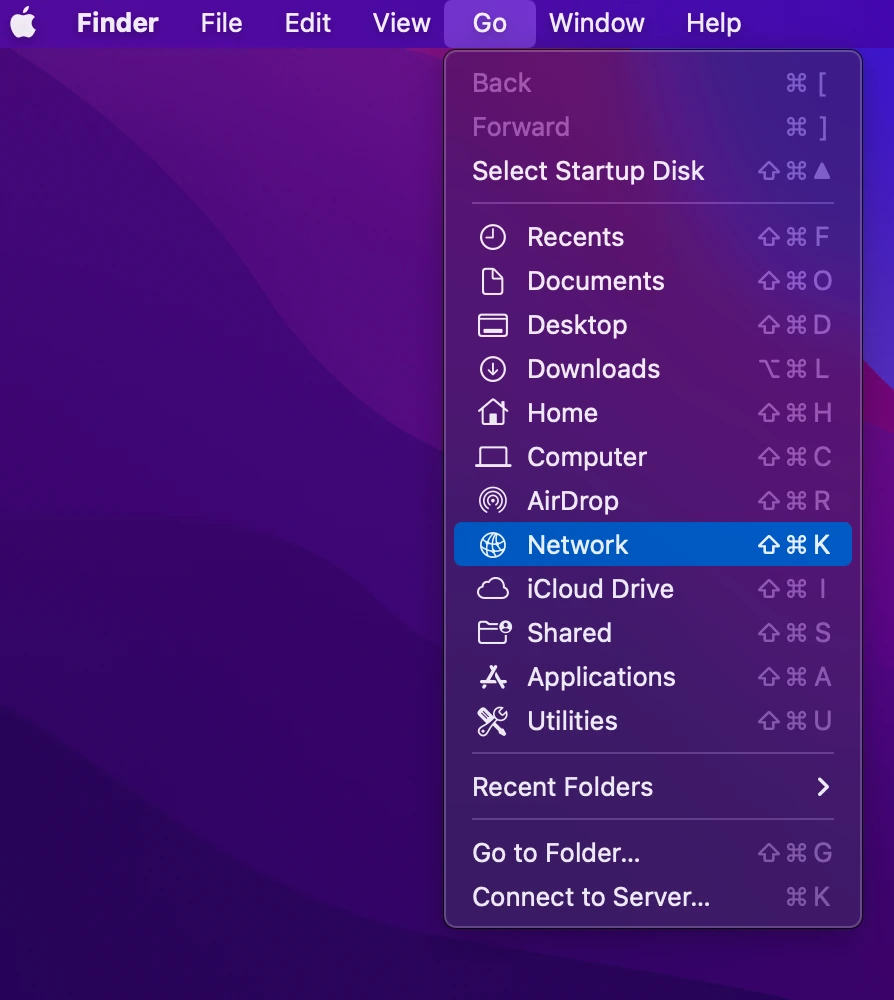Viewport: 894px width, 1000px height.
Task: Choose Select Startup Disk
Action: pyautogui.click(x=652, y=171)
